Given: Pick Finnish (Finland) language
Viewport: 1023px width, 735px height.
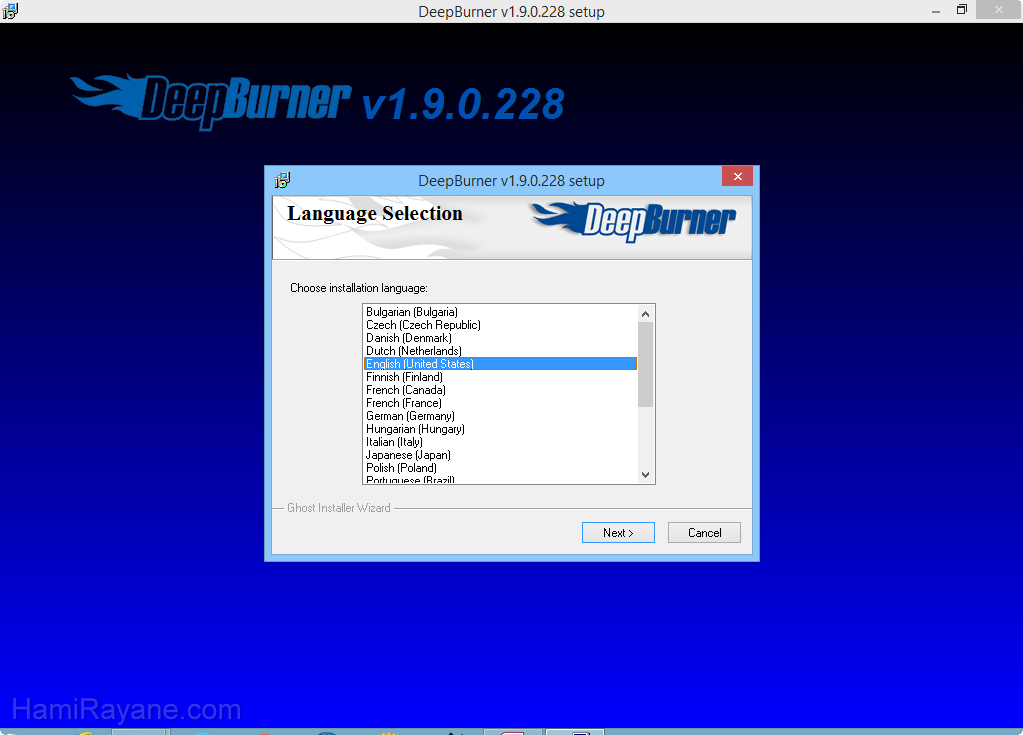Looking at the screenshot, I should pyautogui.click(x=500, y=377).
